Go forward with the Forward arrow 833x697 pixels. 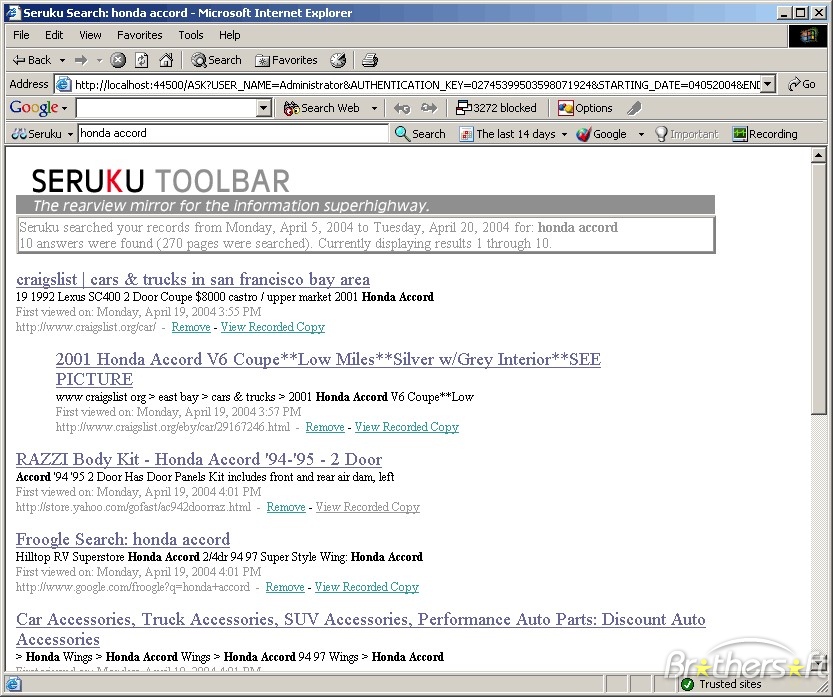coord(81,60)
